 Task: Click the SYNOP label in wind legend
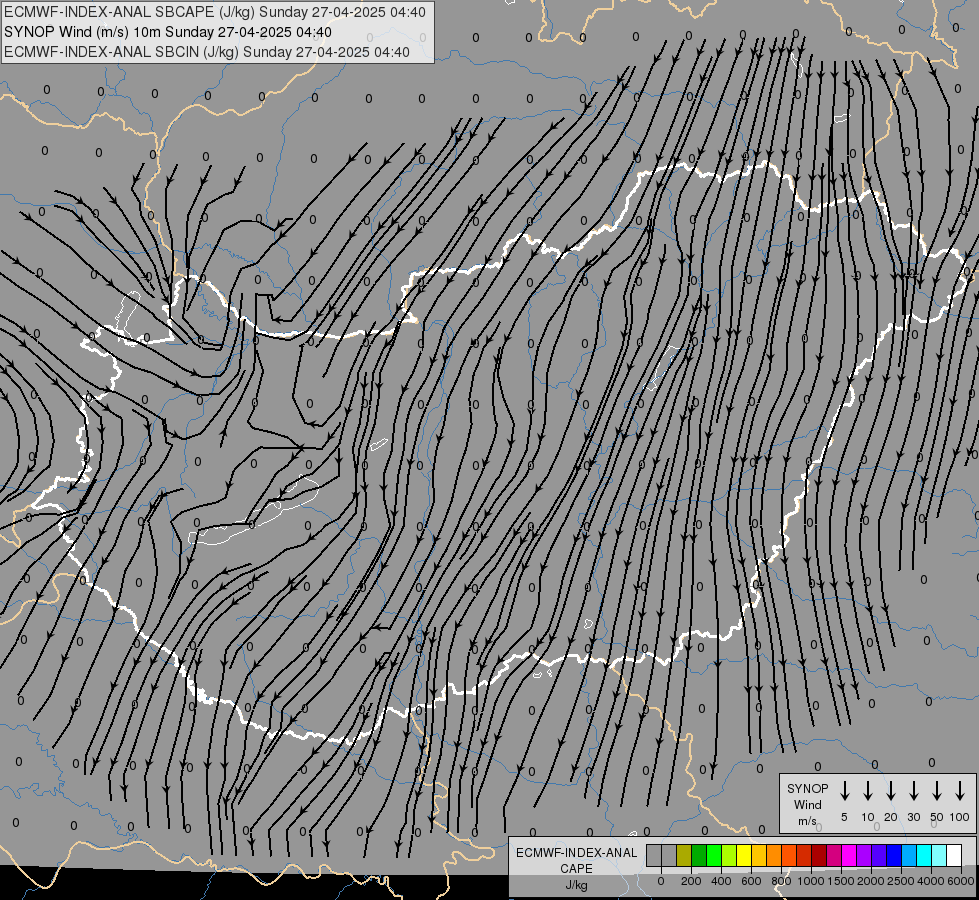807,788
